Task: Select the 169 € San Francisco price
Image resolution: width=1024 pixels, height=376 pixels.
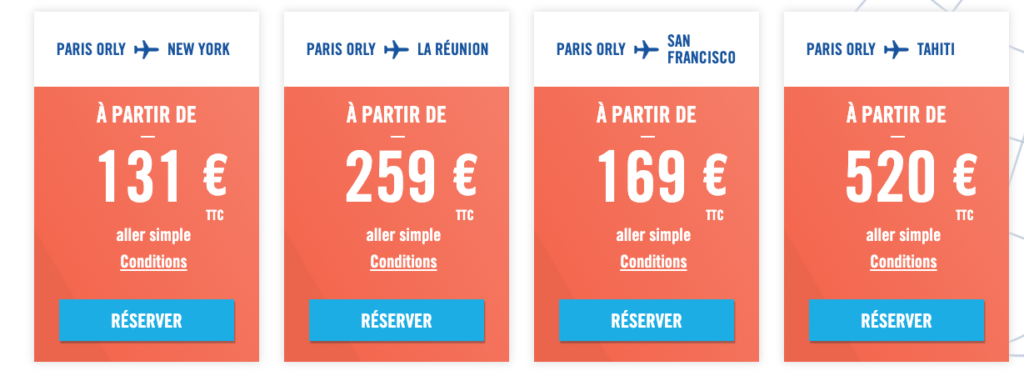Action: (662, 176)
